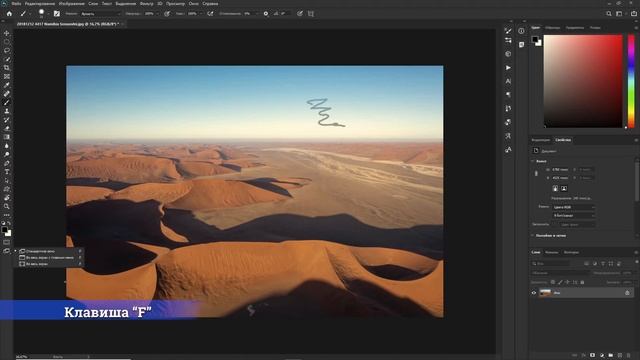Open the Фильтр menu
Viewport: 640px width, 360px height.
tap(147, 3)
